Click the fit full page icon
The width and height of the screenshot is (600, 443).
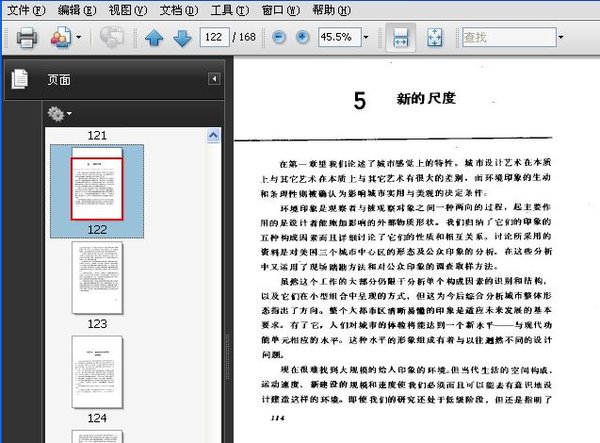point(434,37)
